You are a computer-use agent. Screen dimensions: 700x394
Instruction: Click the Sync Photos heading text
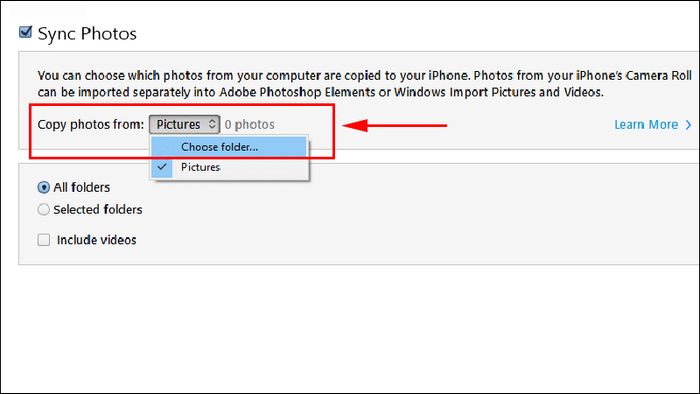[87, 33]
